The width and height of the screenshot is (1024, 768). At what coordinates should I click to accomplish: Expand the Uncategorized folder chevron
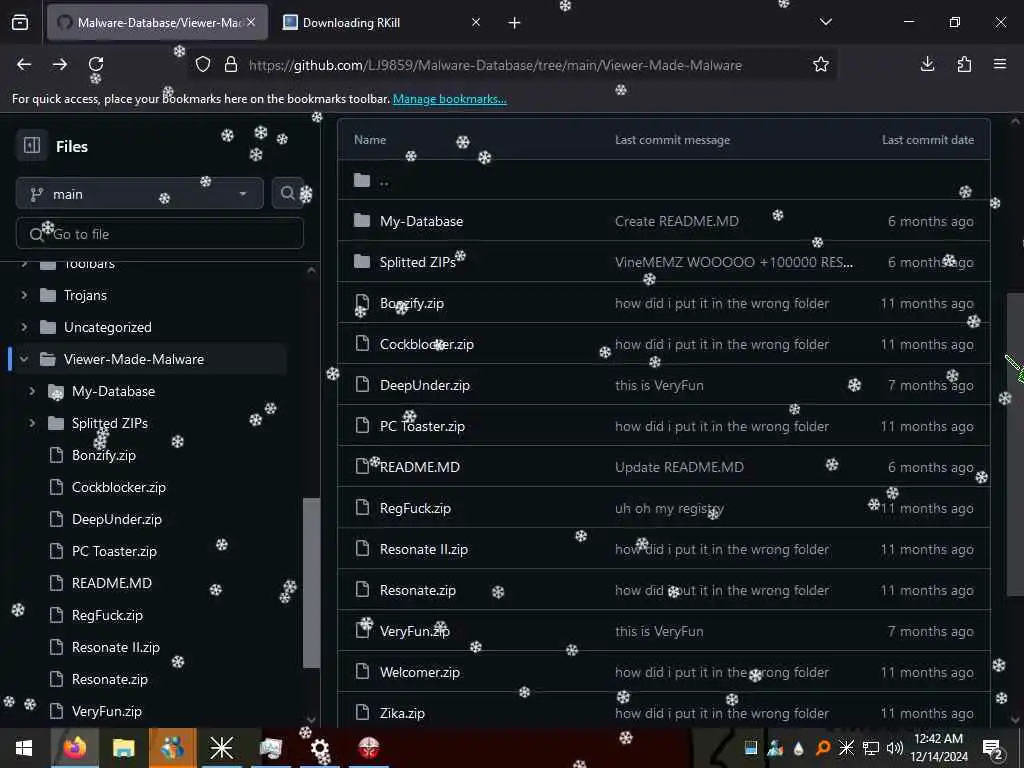[x=24, y=327]
